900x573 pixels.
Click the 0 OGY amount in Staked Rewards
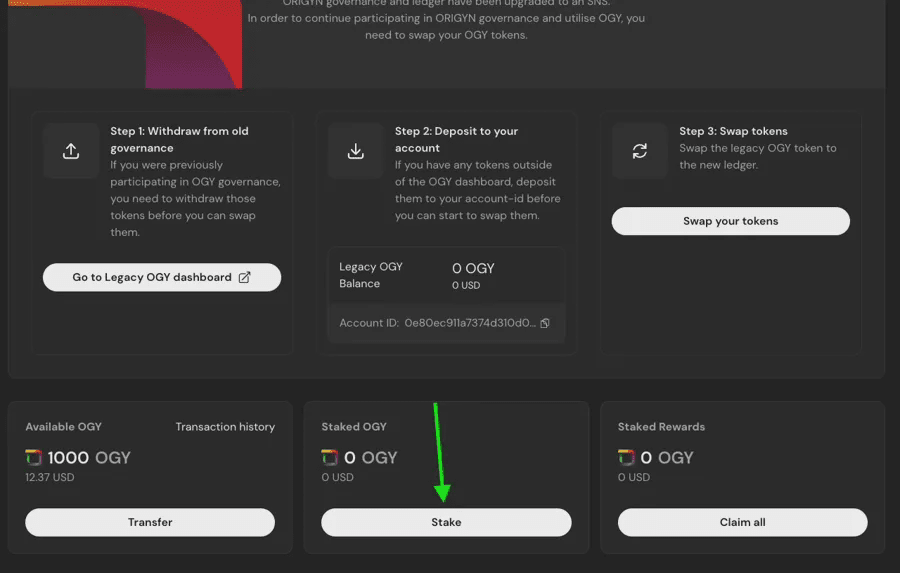pos(667,458)
